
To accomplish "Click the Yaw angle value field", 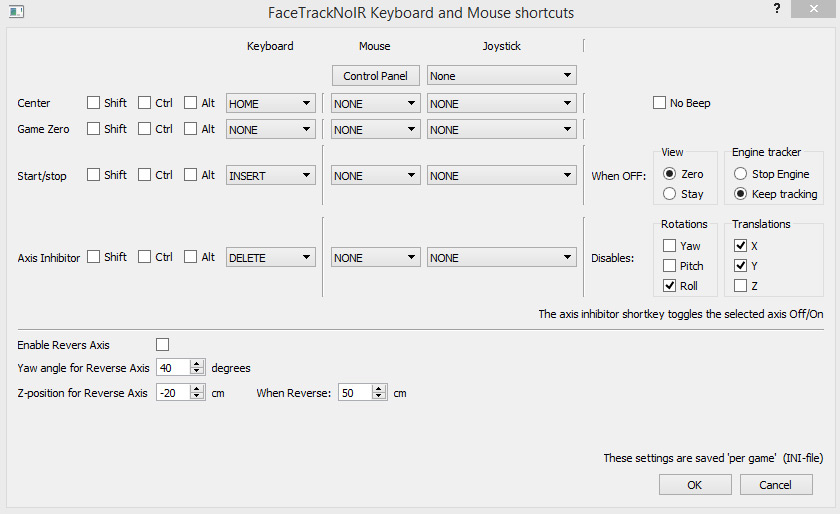I will click(174, 367).
